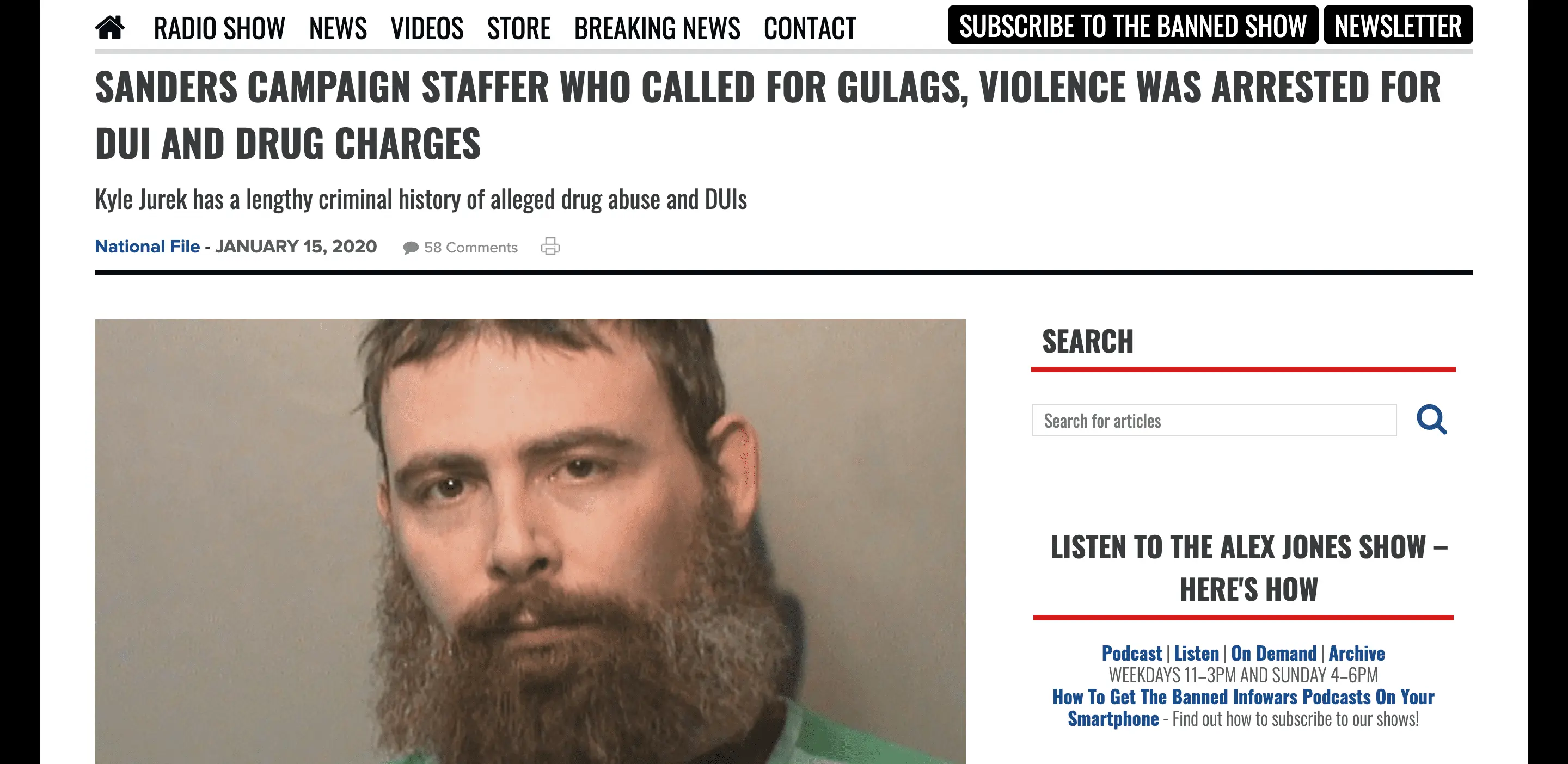The image size is (1568, 764).
Task: Open the Archive link
Action: point(1357,654)
